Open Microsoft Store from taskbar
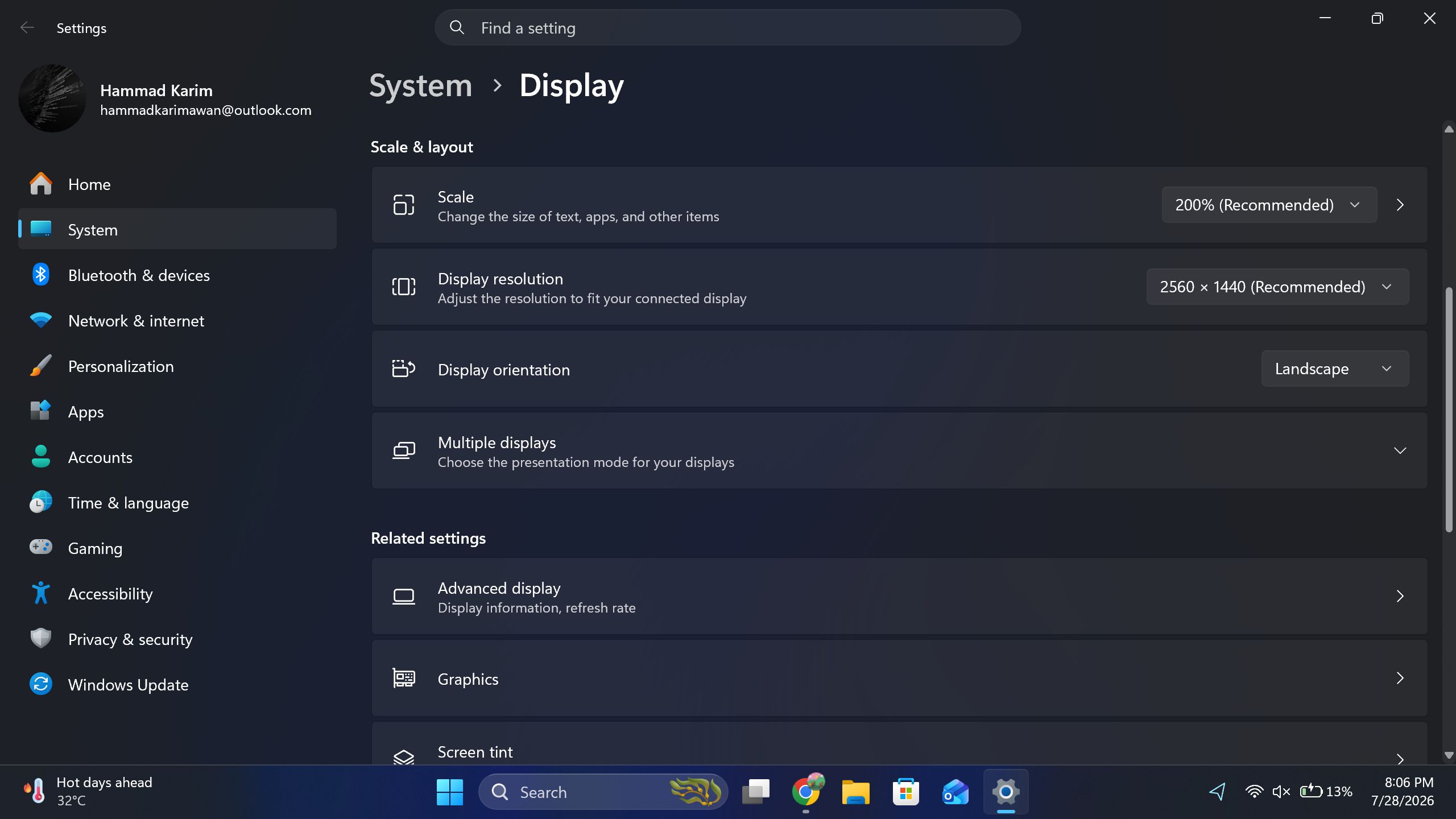Screen dimensions: 1456x819 (x=906, y=792)
